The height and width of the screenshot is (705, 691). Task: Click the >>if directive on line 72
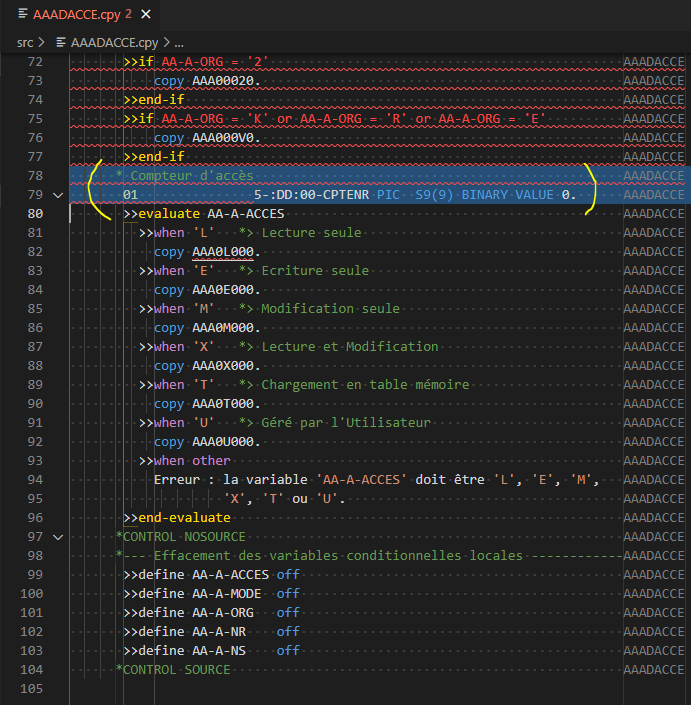tap(139, 62)
